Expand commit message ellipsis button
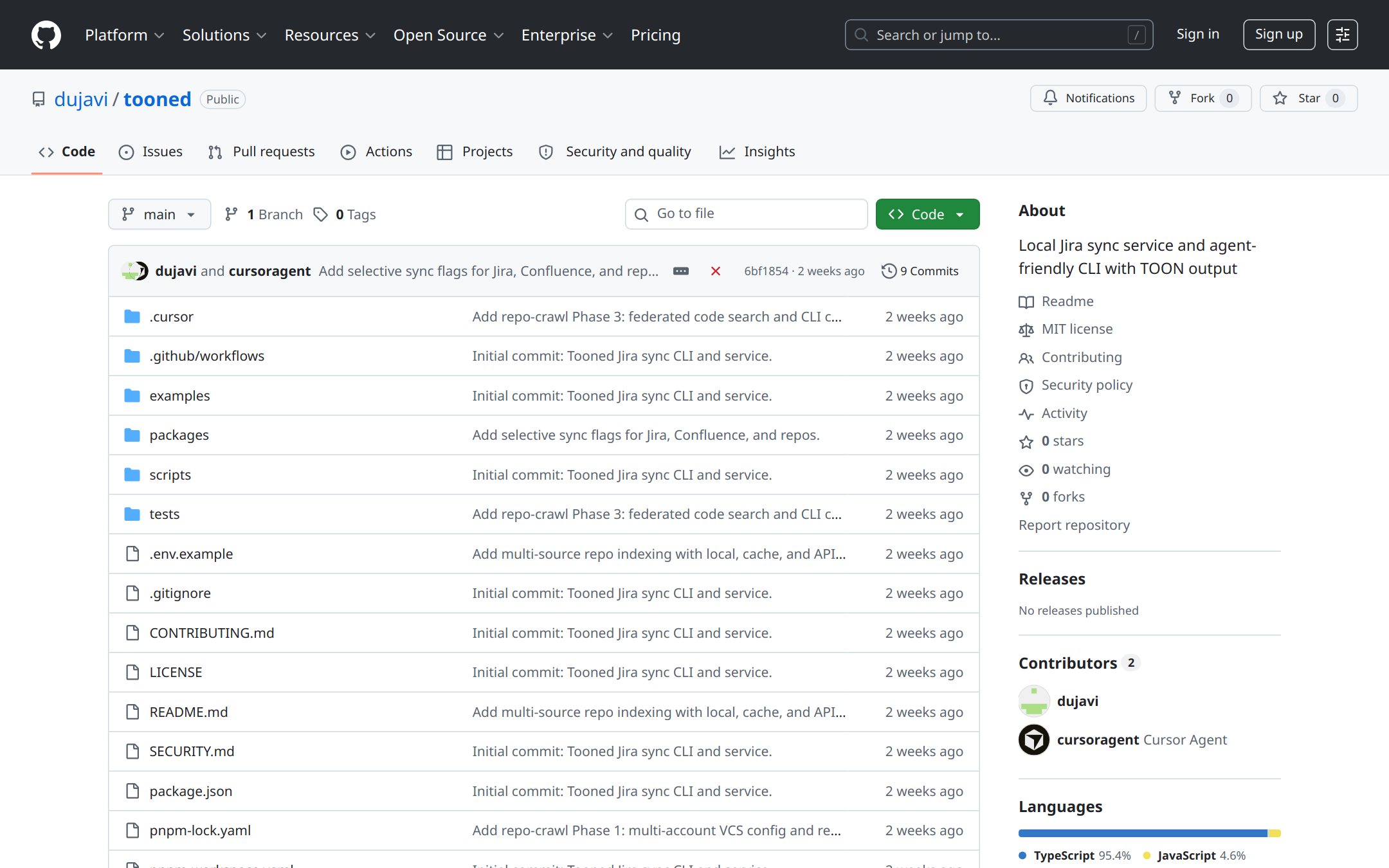1389x868 pixels. pyautogui.click(x=681, y=271)
